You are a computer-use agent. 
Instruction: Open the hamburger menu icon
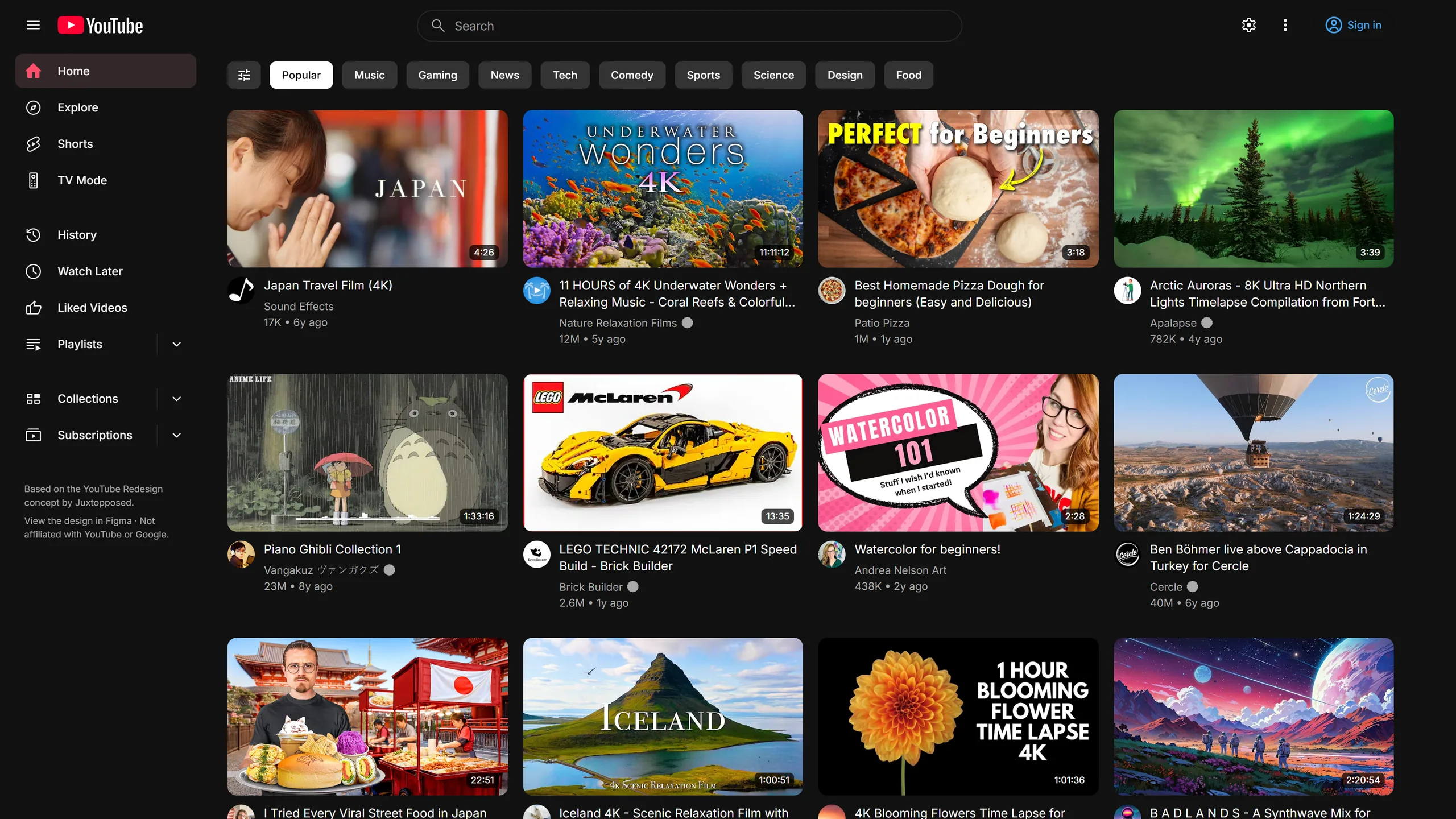pos(33,25)
